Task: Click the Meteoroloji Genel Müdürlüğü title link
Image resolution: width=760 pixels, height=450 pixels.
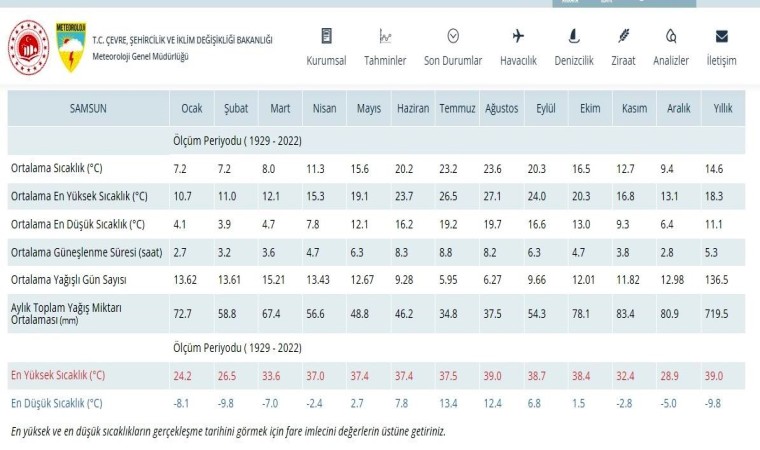Action: coord(140,56)
